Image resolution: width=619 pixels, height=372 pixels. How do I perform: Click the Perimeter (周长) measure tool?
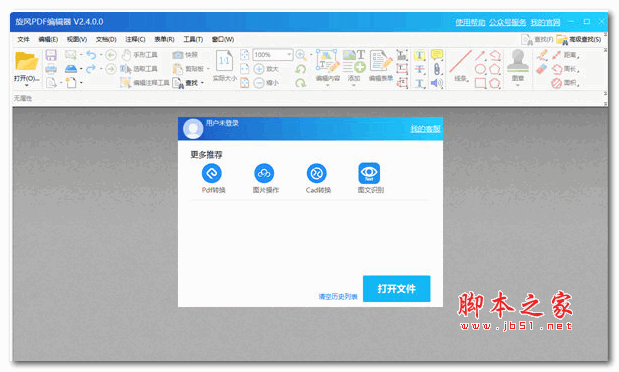click(566, 69)
